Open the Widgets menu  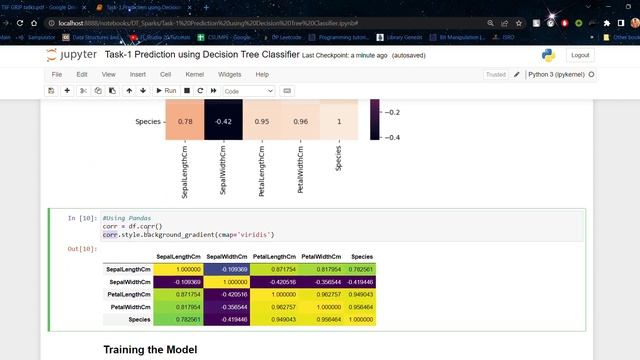tap(229, 75)
